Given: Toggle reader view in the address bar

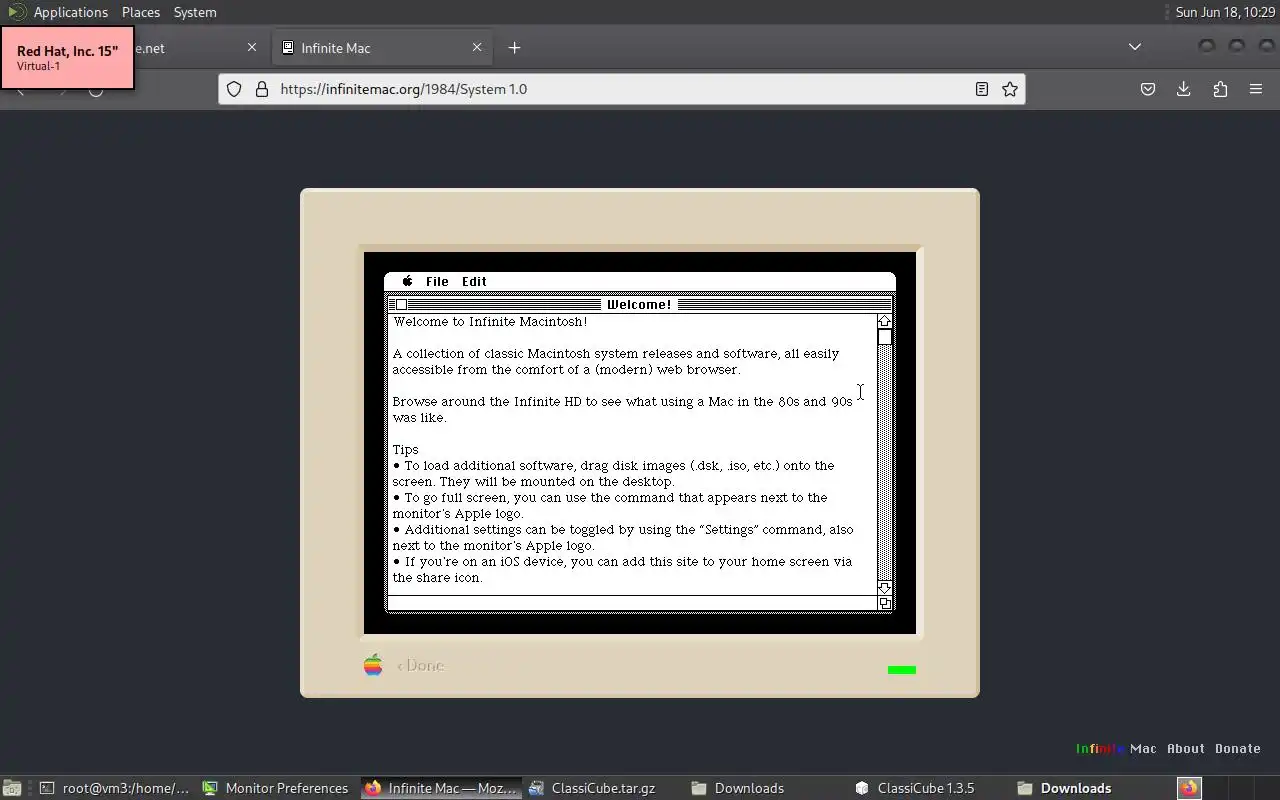Looking at the screenshot, I should [x=982, y=89].
